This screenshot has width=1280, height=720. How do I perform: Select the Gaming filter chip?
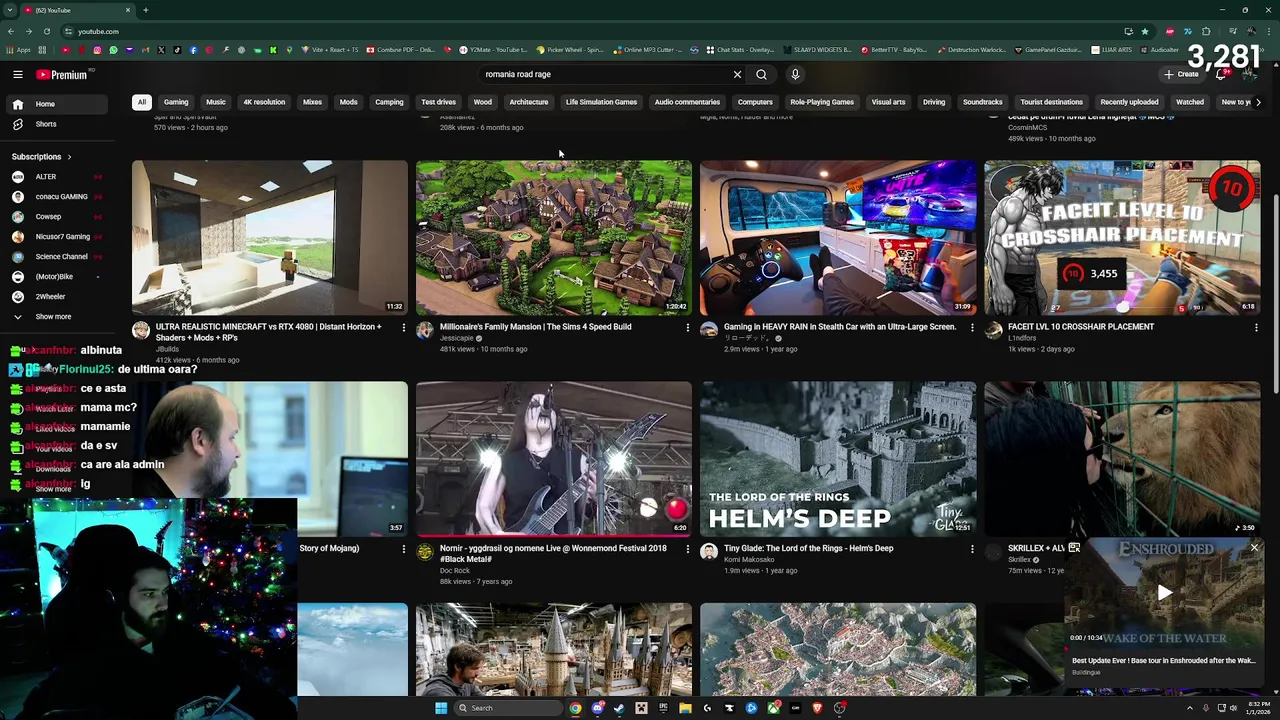point(176,102)
